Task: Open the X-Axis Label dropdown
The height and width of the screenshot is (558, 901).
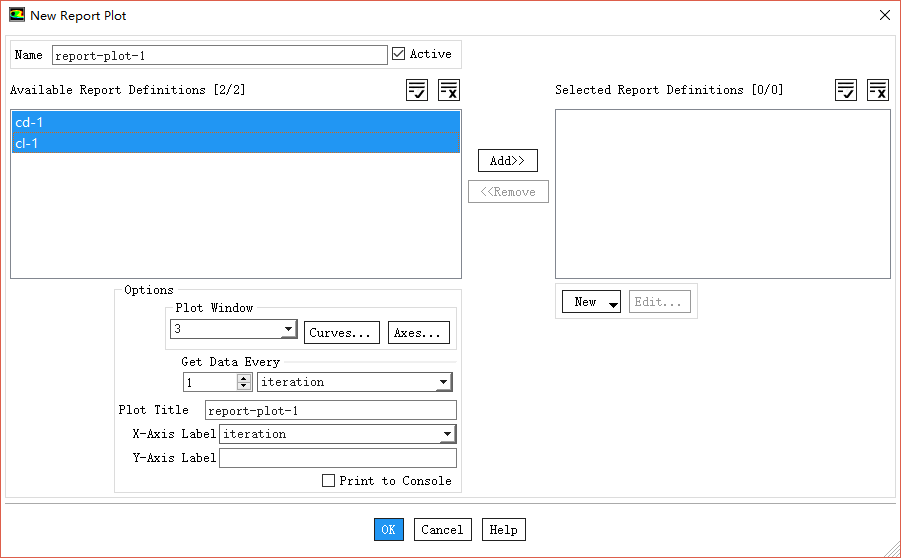Action: click(446, 434)
